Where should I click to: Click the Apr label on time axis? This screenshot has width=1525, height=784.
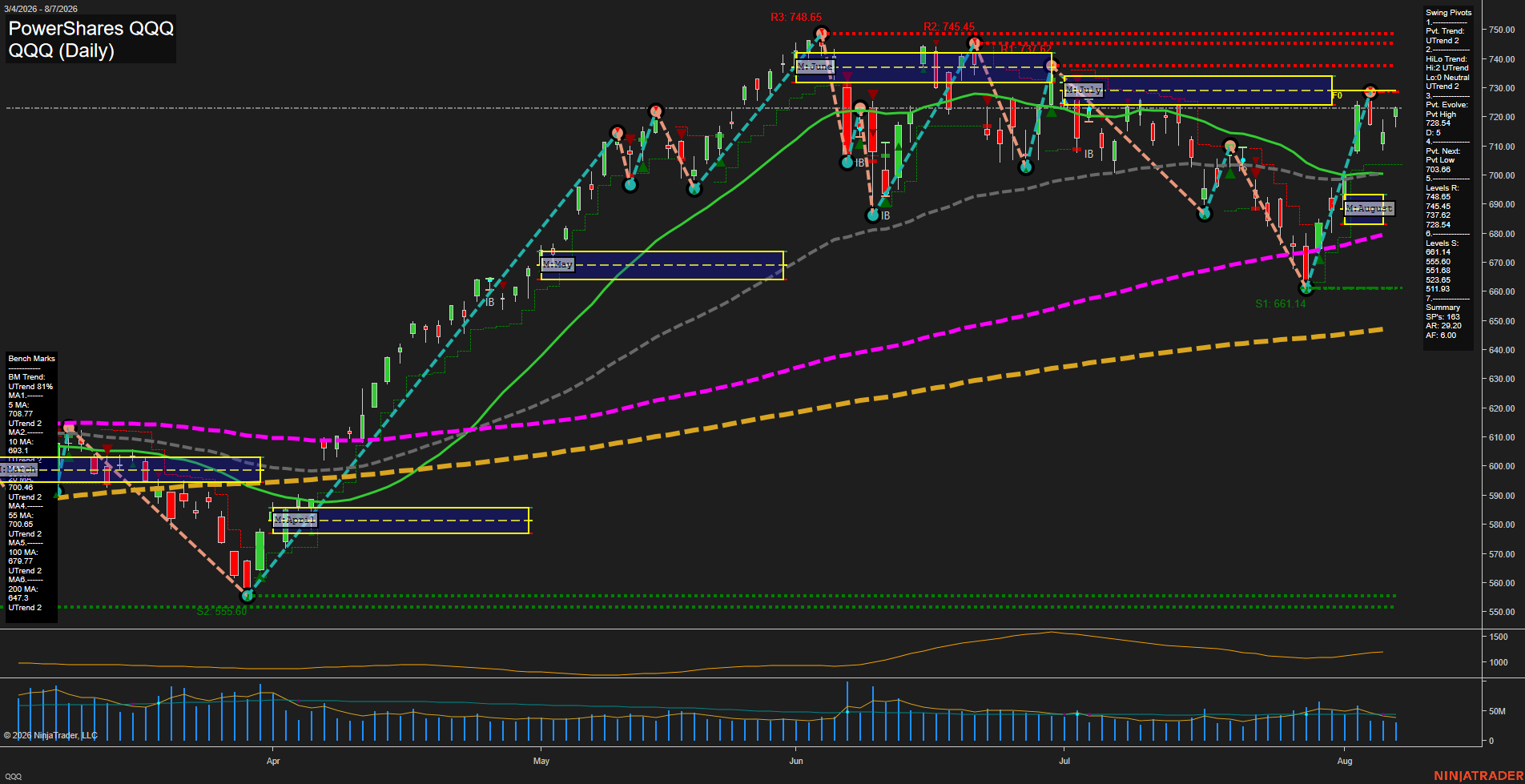pos(273,761)
